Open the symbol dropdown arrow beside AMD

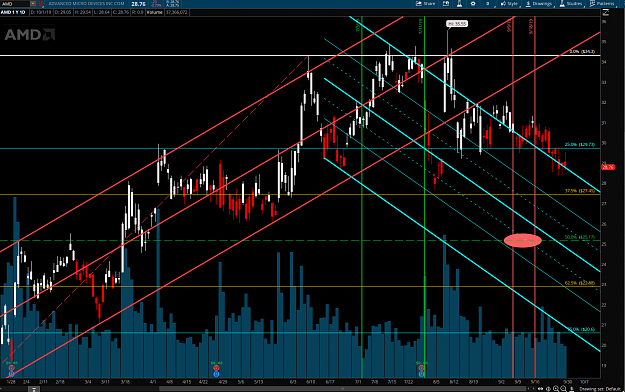point(33,4)
